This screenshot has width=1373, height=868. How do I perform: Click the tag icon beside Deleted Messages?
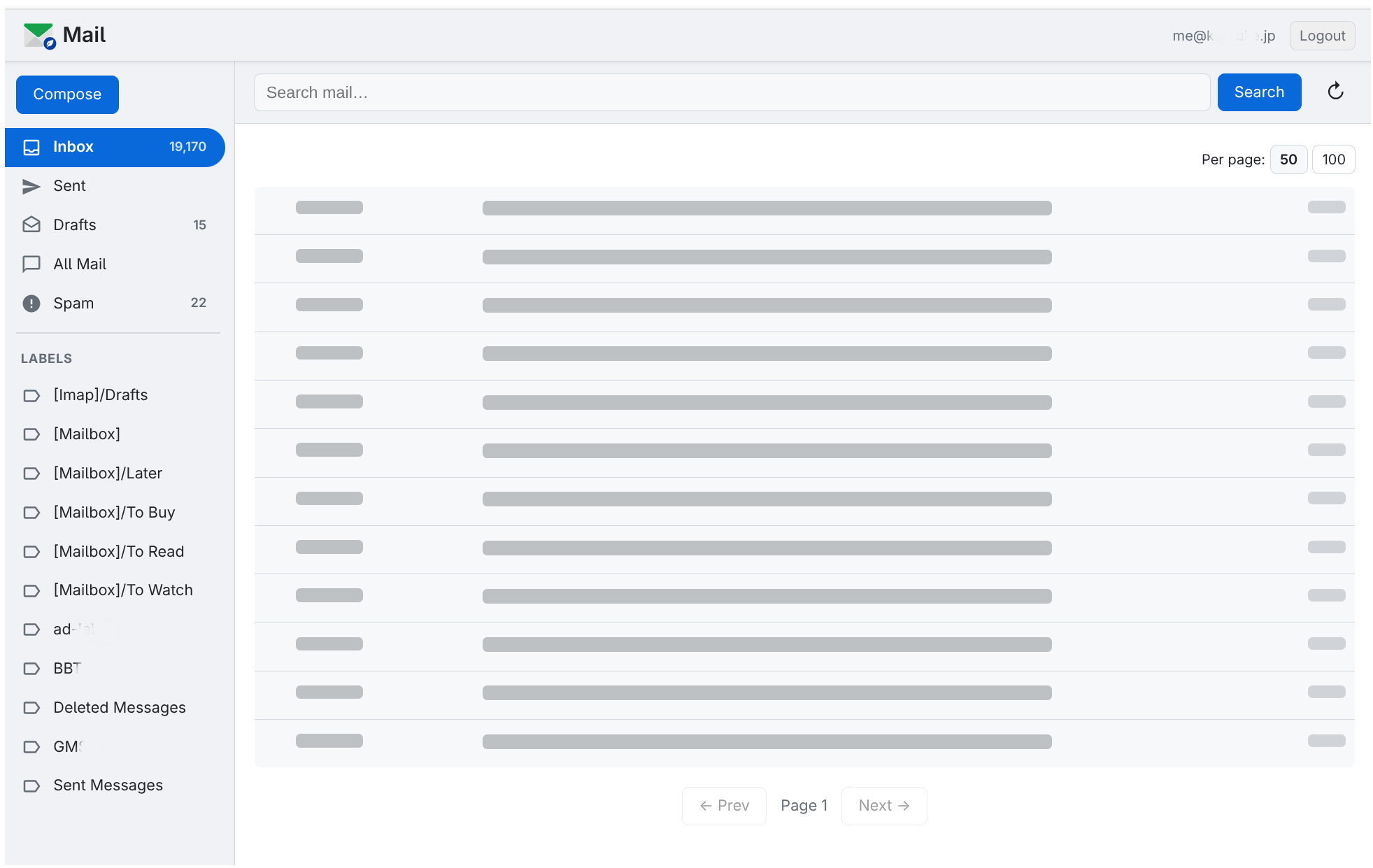click(31, 708)
